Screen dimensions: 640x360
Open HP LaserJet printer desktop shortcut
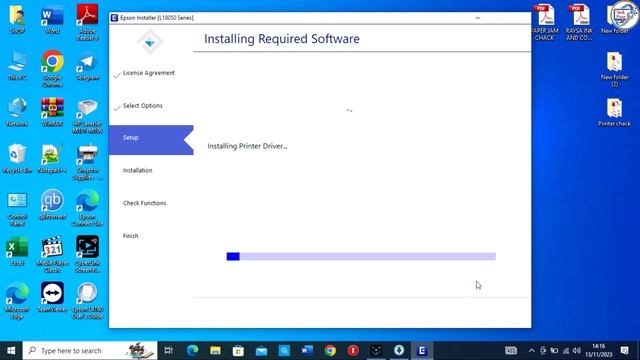(87, 116)
